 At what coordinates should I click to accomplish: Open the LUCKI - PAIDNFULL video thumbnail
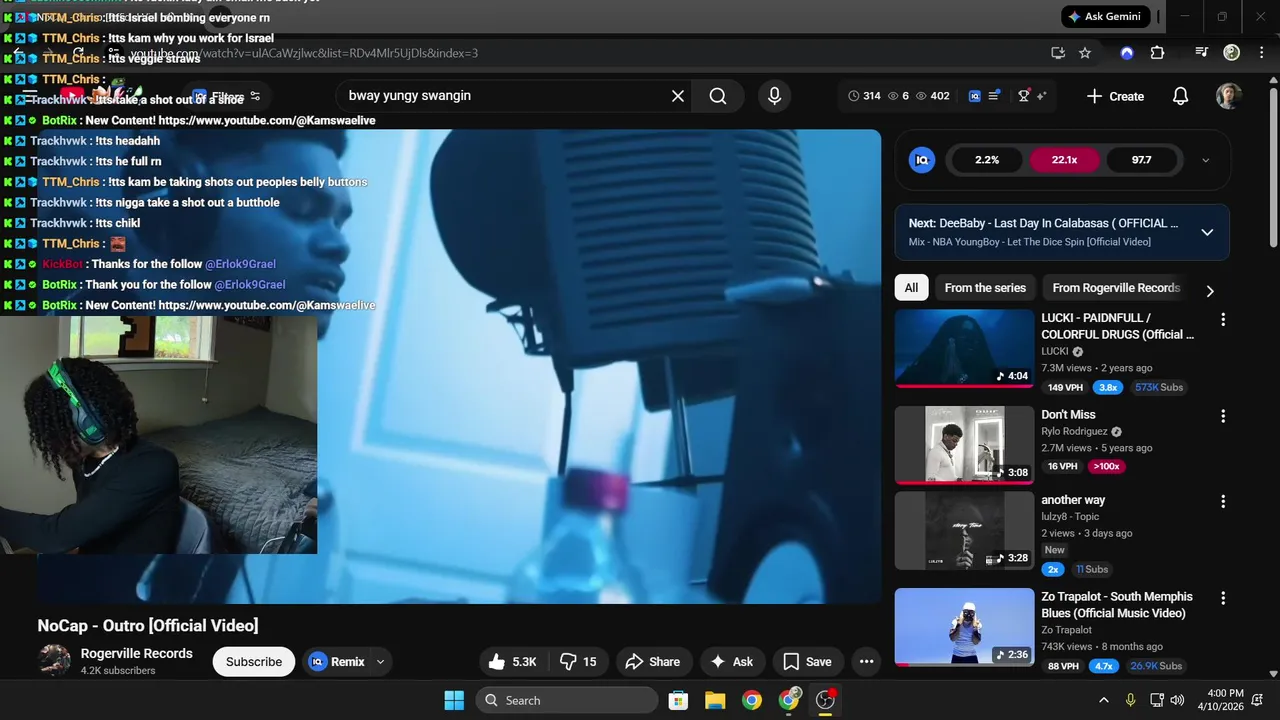pos(964,348)
